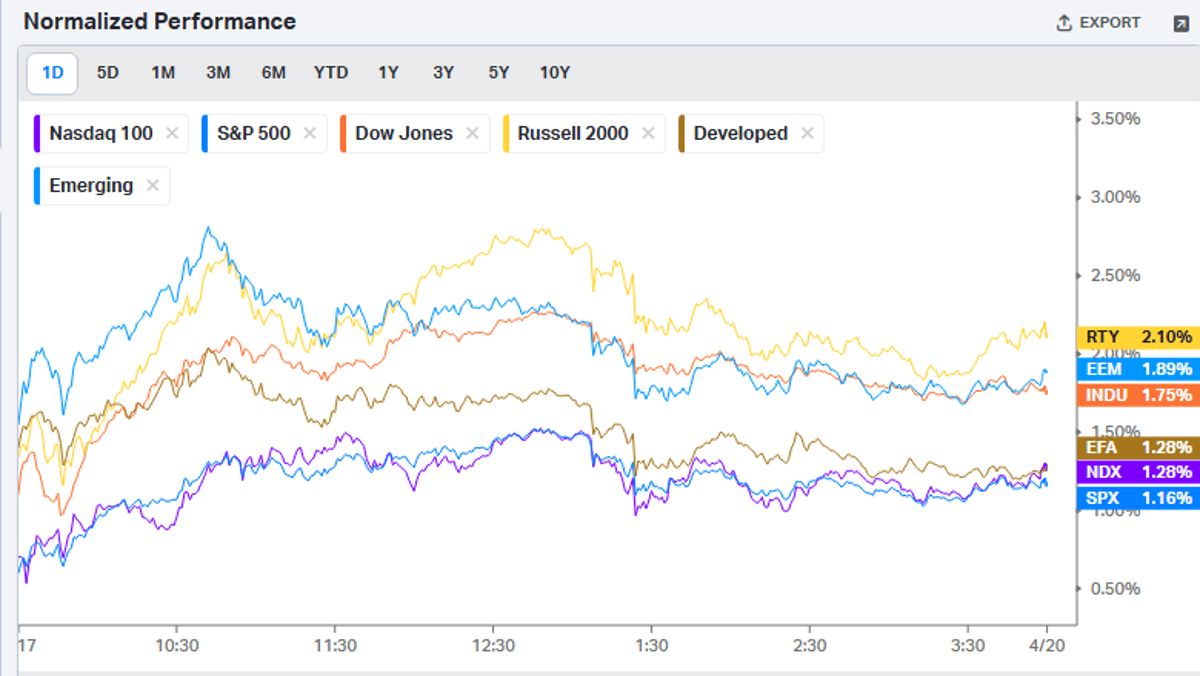
Task: Select the 3M time range
Action: pos(218,72)
